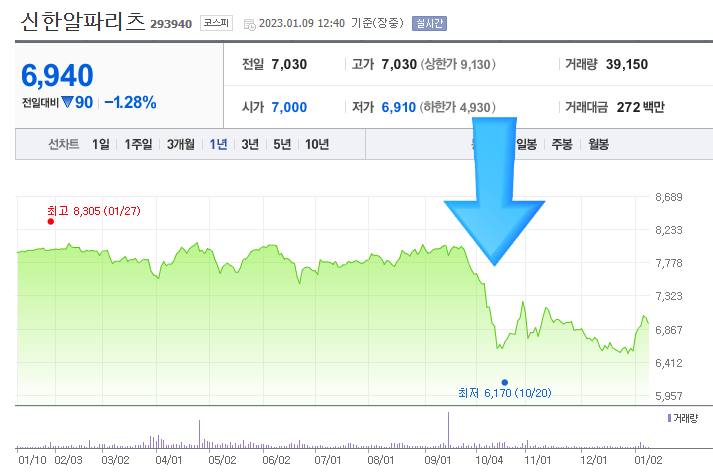This screenshot has width=713, height=475.
Task: Select the 10년 chart range tab
Action: coord(317,145)
